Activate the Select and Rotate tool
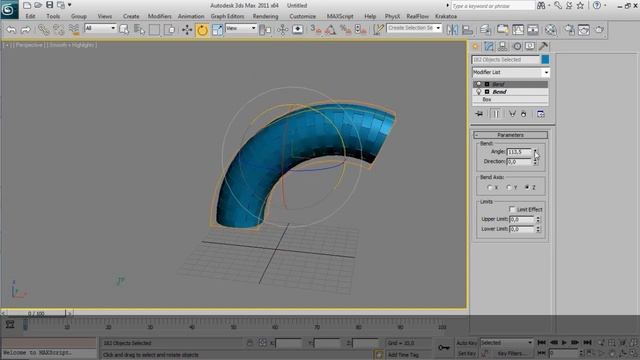Viewport: 640px width, 360px height. [202, 30]
